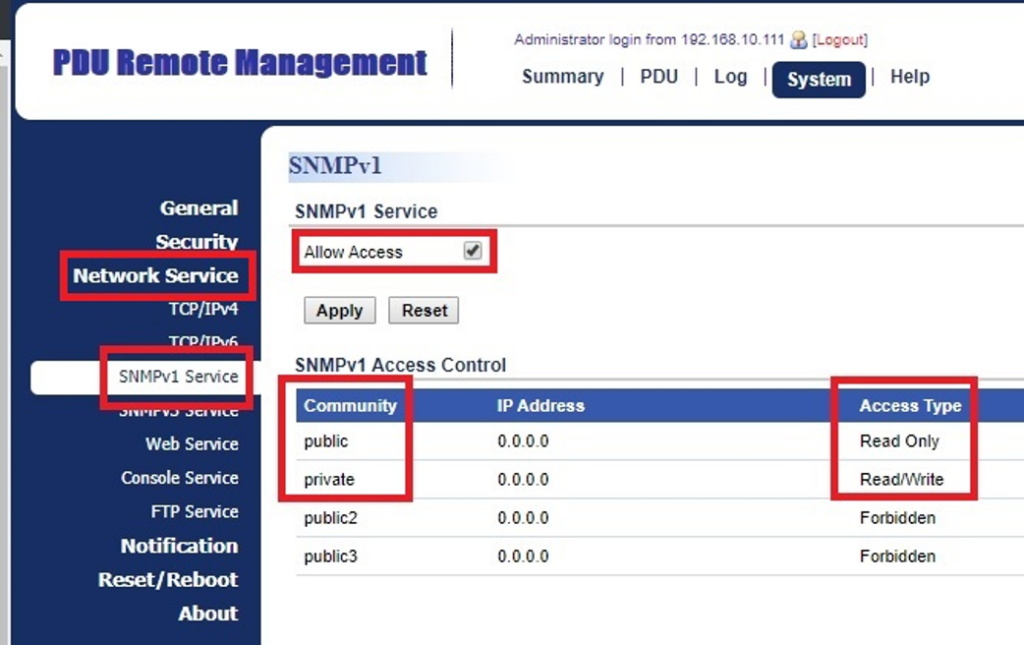Click the administrator user icon beside Logout
This screenshot has width=1024, height=645.
[x=798, y=40]
